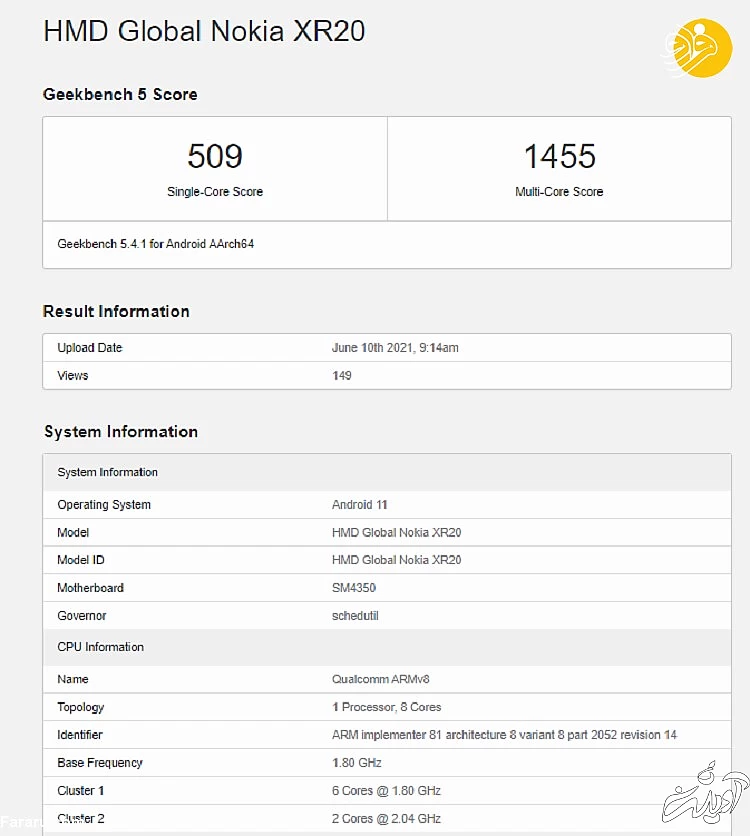Viewport: 750px width, 836px height.
Task: Click the yellow Fararu logo icon
Action: [699, 48]
